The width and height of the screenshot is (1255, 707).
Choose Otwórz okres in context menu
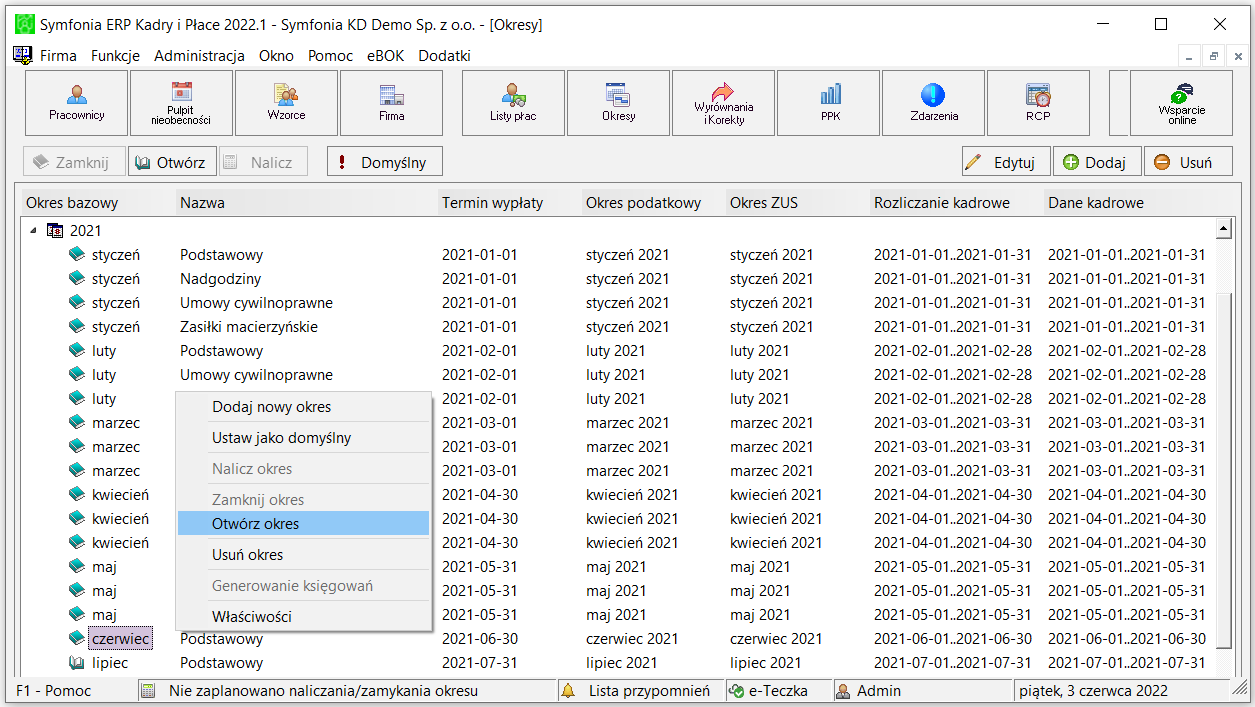click(303, 523)
